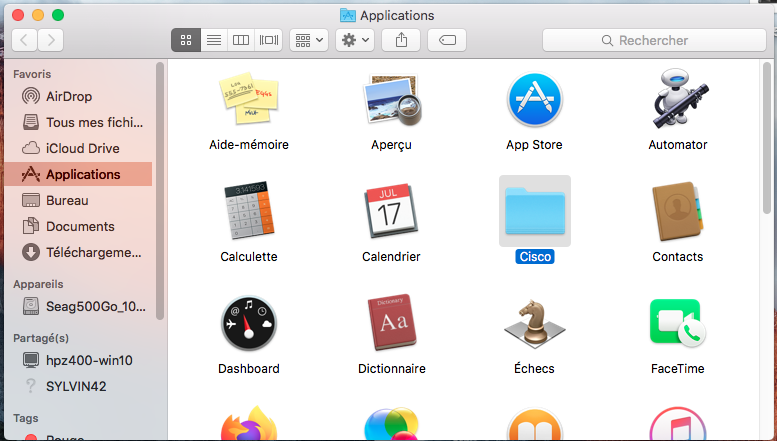Select Documents in the Favoris sidebar
777x441 pixels.
click(x=80, y=226)
